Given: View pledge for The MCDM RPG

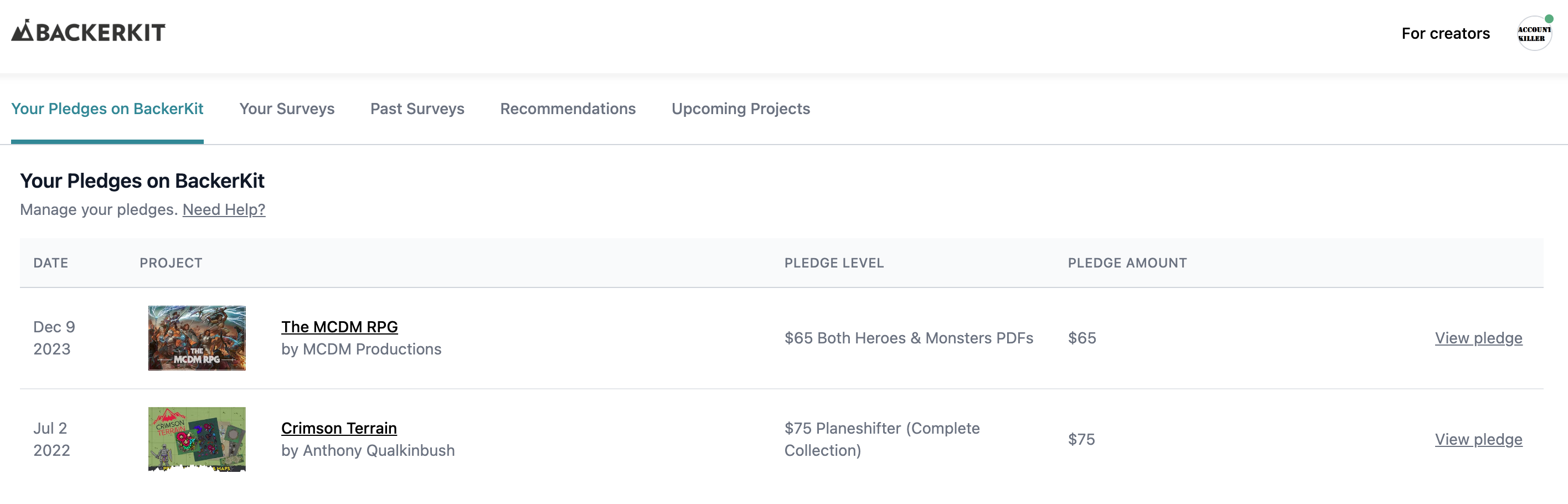Looking at the screenshot, I should coord(1478,338).
